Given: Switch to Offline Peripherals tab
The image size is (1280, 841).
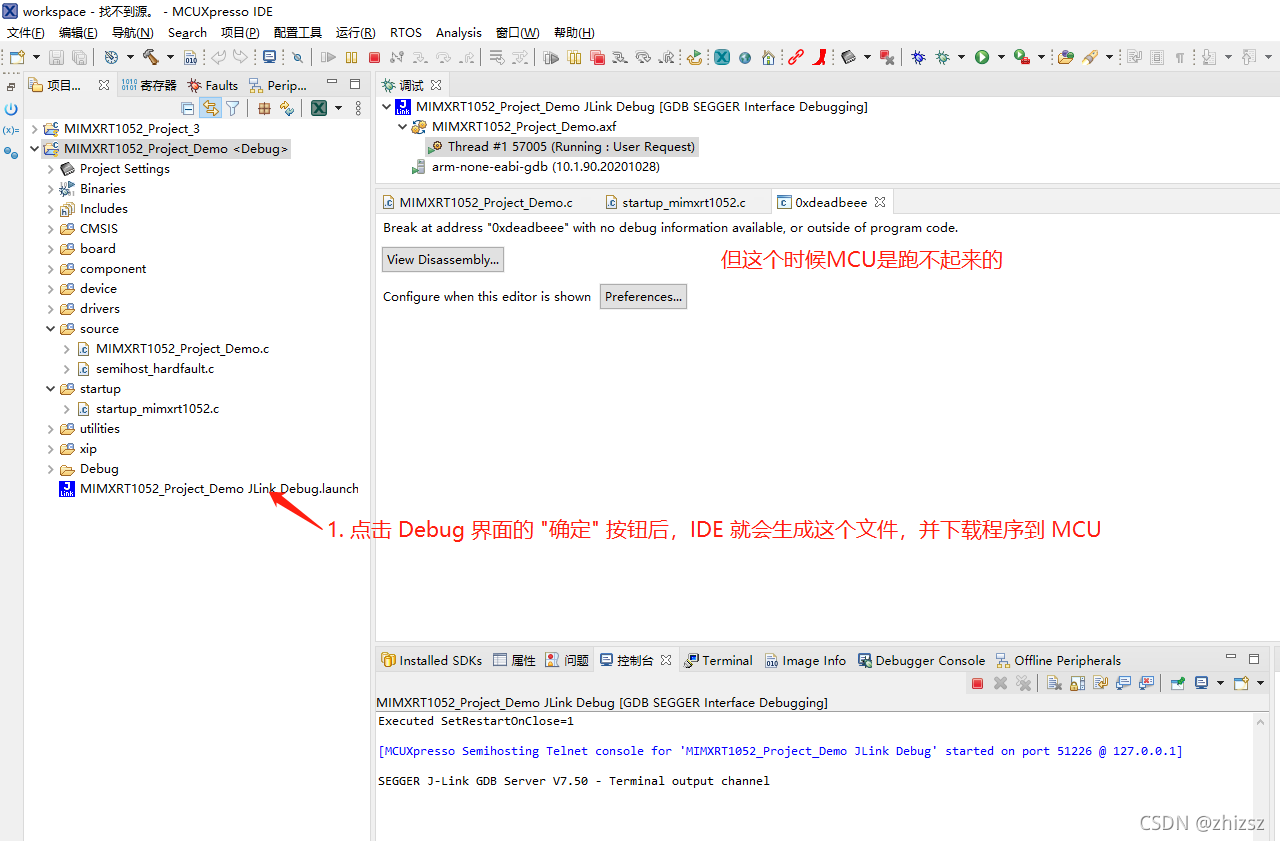Looking at the screenshot, I should pyautogui.click(x=1058, y=661).
